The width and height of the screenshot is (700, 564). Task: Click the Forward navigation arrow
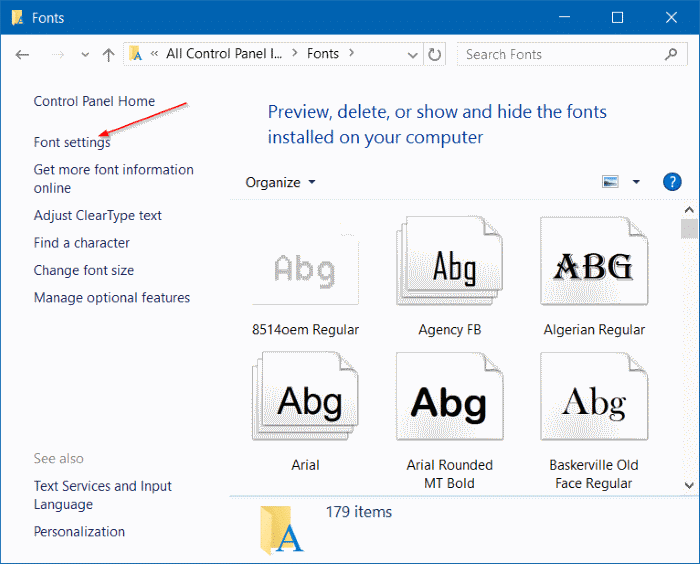point(58,54)
